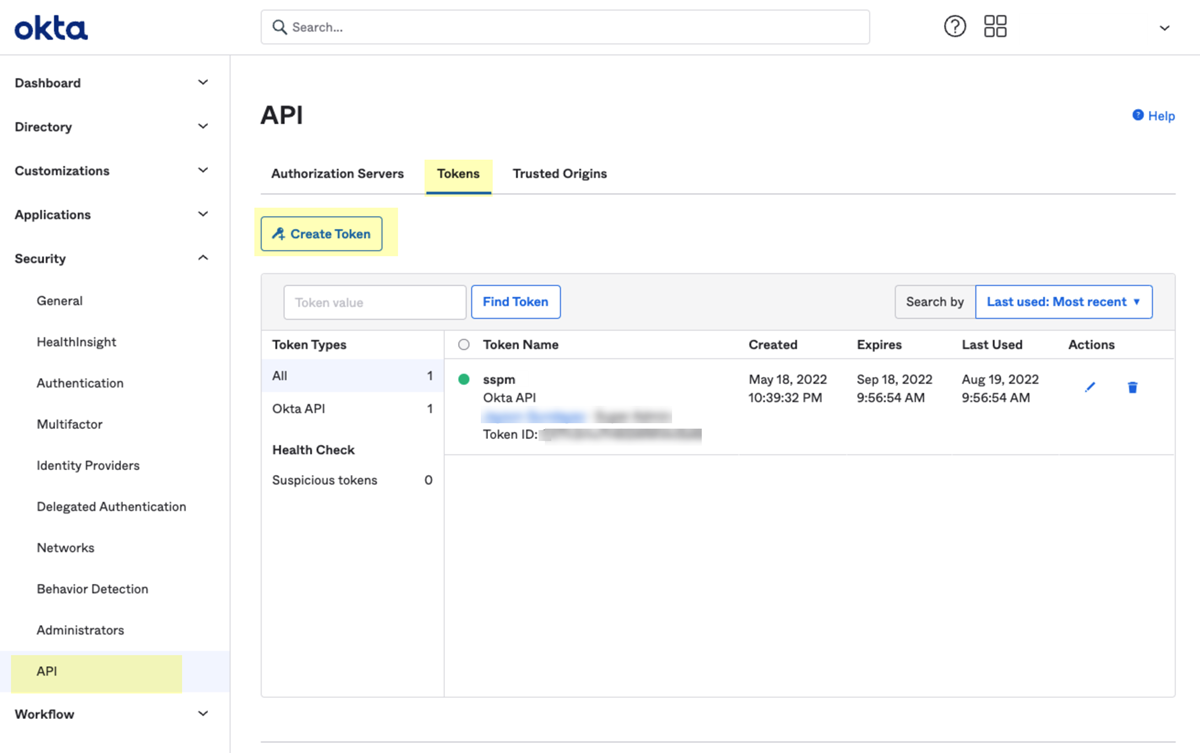Click the blue info icon beside Help
The image size is (1200, 753).
(x=1139, y=115)
